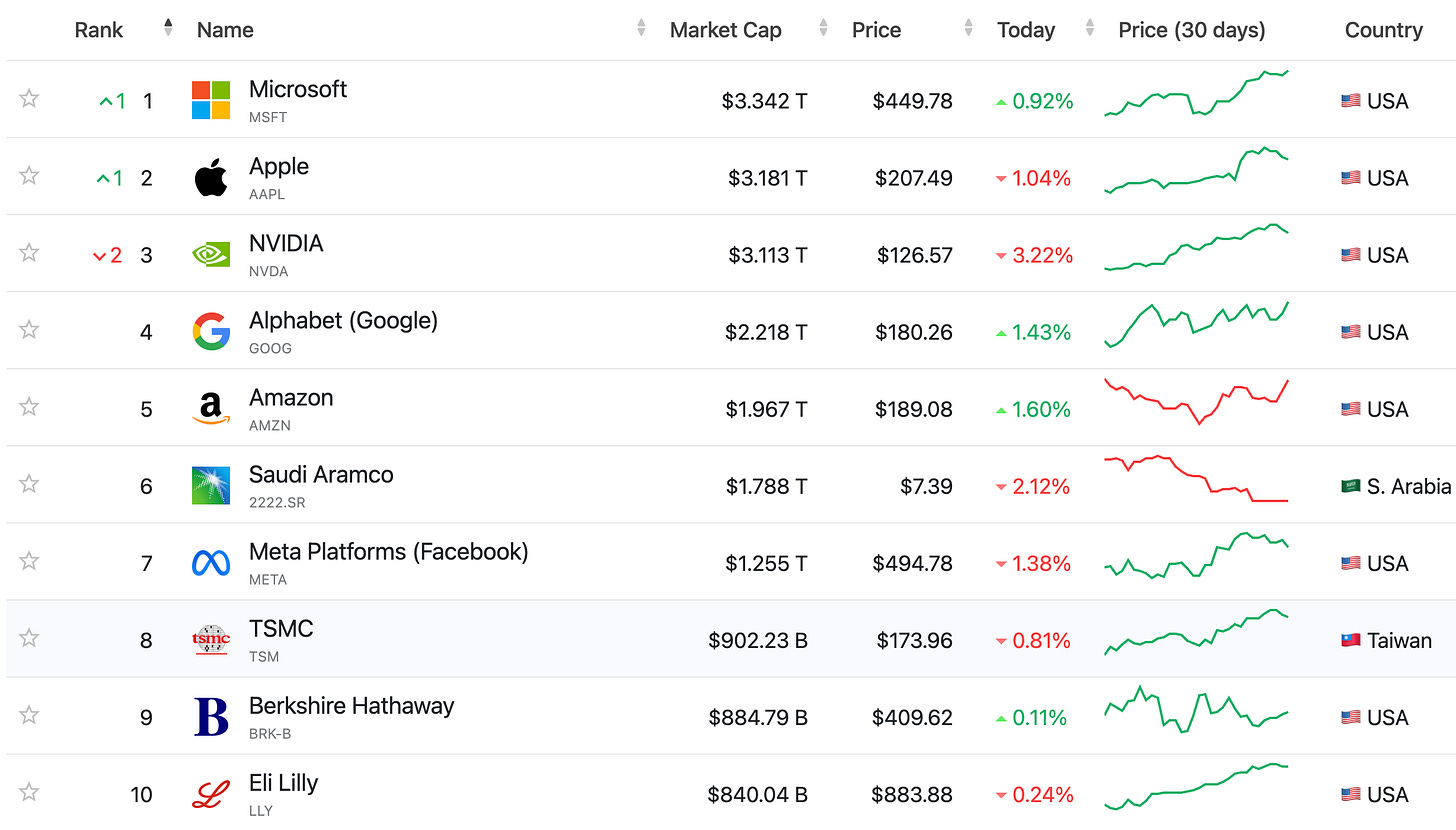Viewport: 1456px width, 830px height.
Task: Open the Alphabet (Google) company link
Action: click(x=343, y=321)
